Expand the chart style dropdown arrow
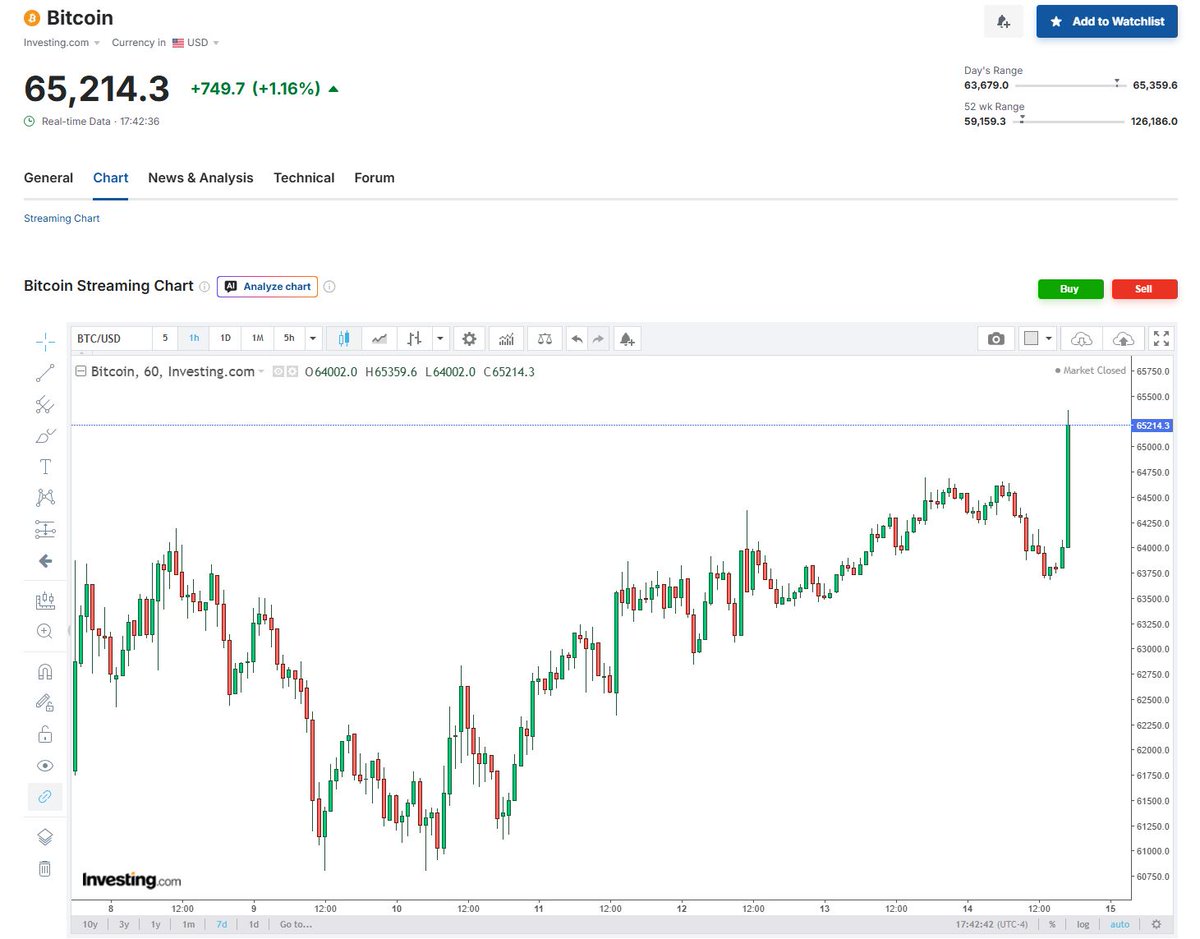 tap(440, 338)
